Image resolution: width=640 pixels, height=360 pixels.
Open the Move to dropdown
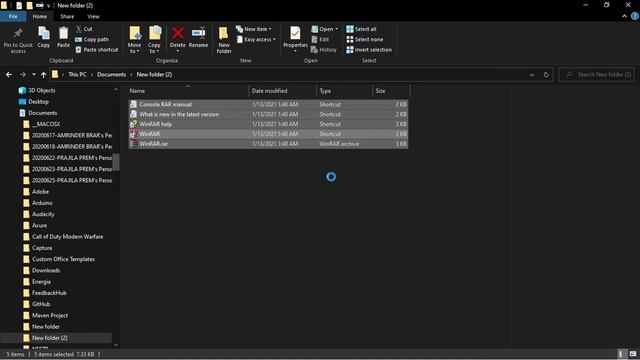coord(134,48)
